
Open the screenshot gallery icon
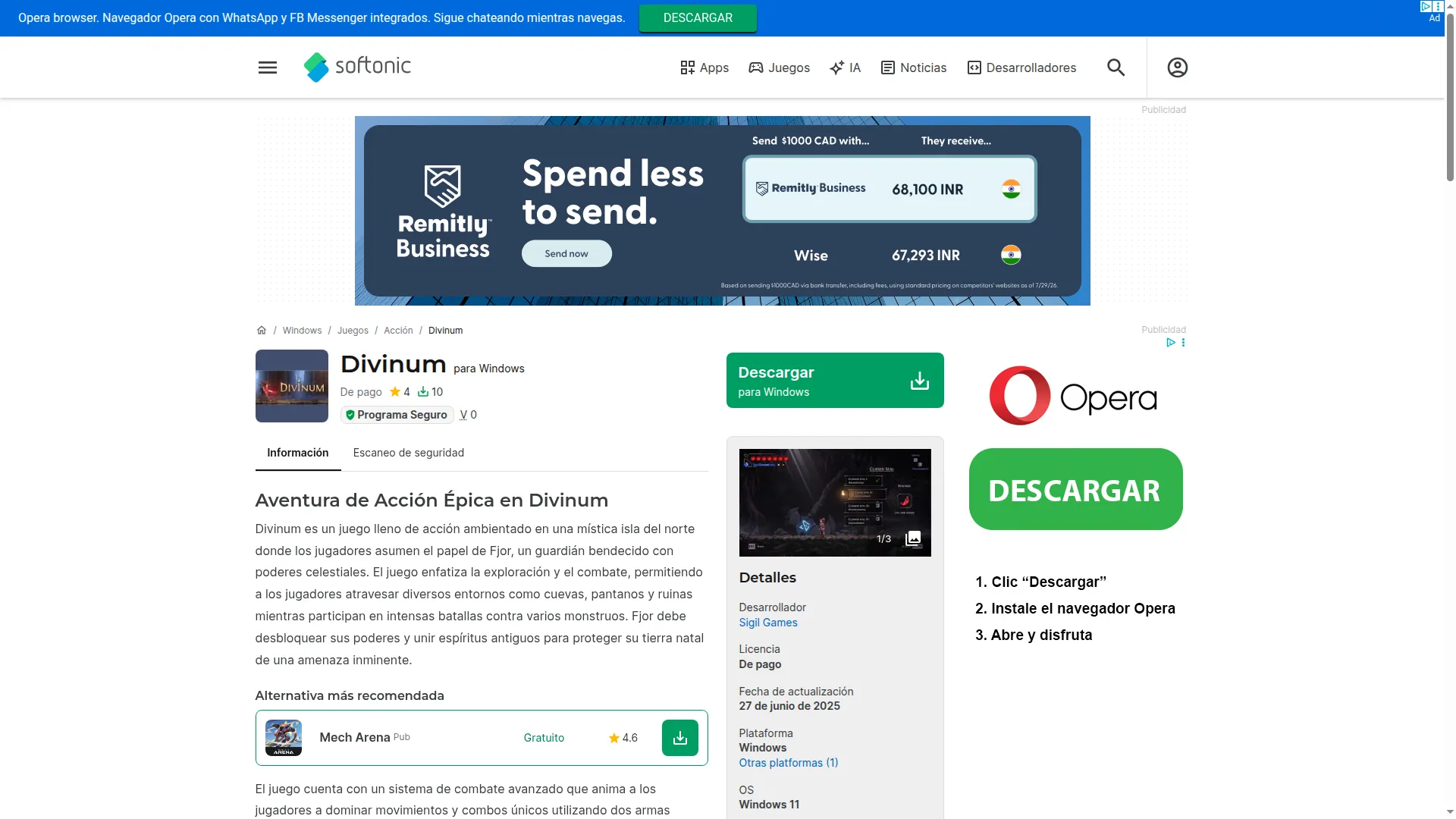coord(913,538)
